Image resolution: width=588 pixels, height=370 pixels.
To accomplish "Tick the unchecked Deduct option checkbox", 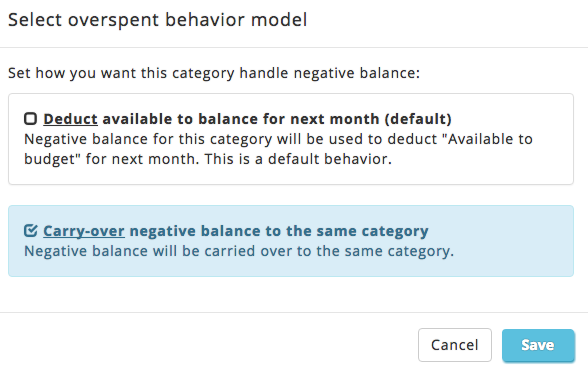I will (x=30, y=119).
